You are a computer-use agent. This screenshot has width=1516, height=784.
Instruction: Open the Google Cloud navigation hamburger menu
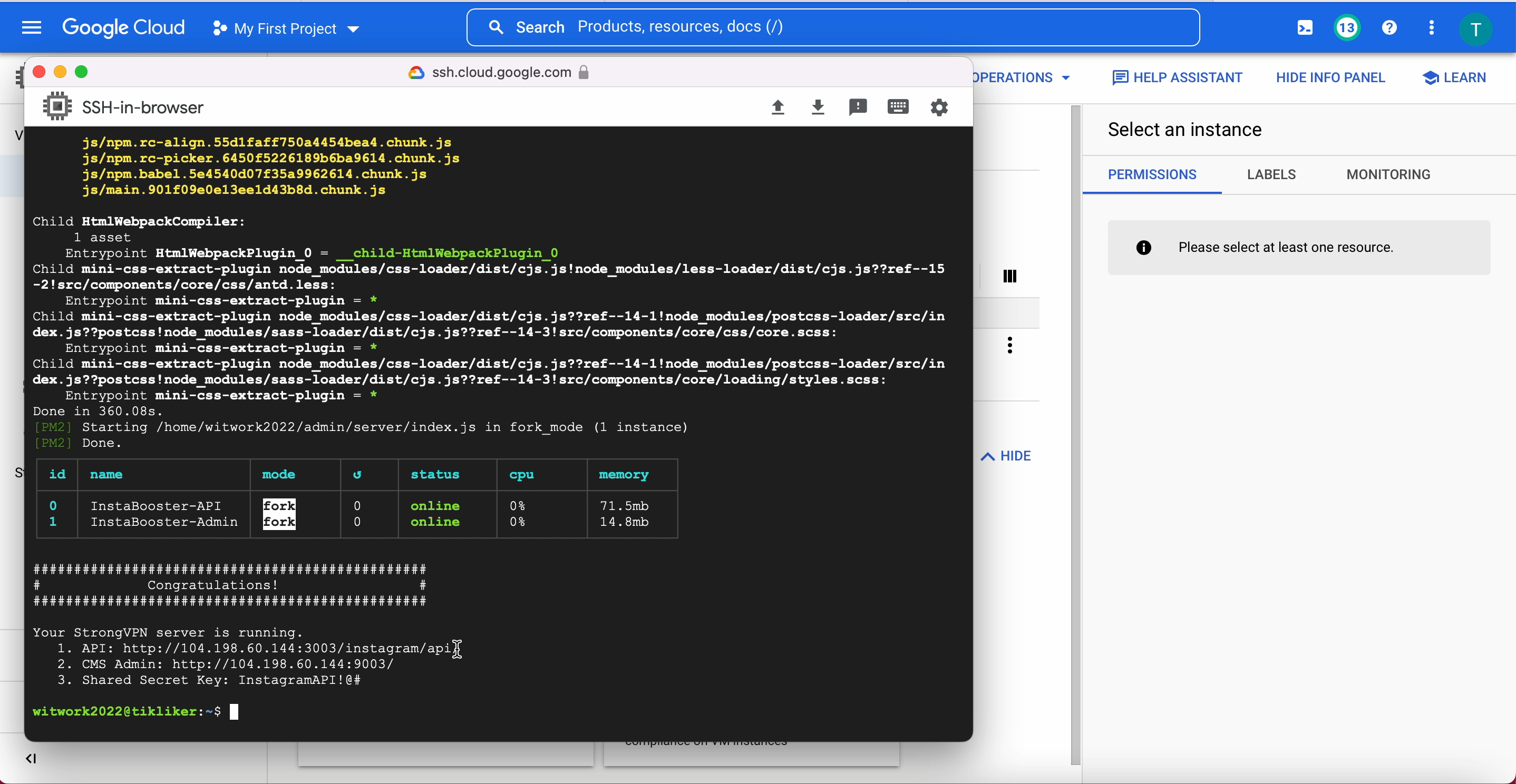click(x=31, y=27)
